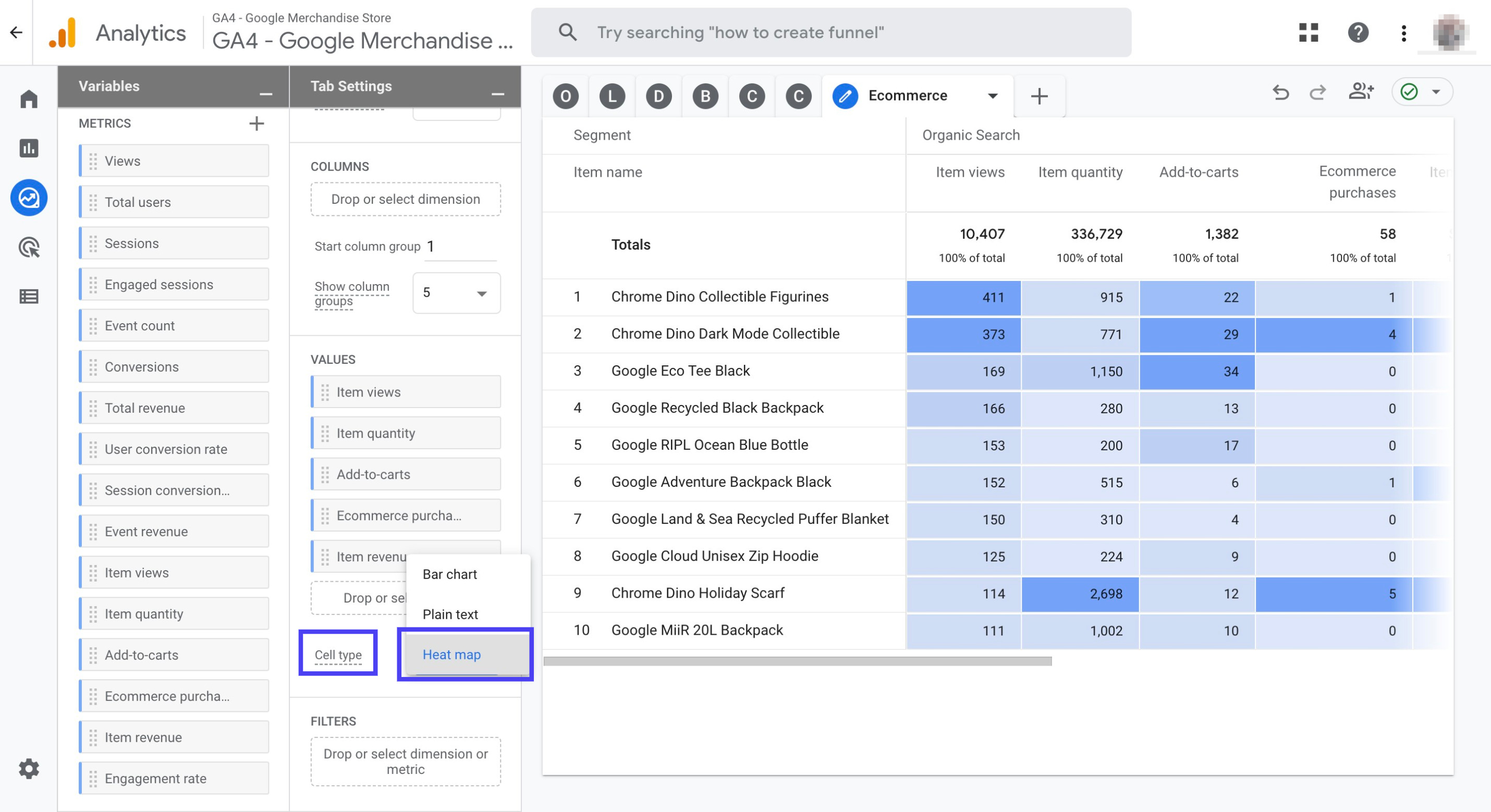This screenshot has width=1491, height=812.
Task: Click the Engagement rate metric chip
Action: (x=174, y=779)
